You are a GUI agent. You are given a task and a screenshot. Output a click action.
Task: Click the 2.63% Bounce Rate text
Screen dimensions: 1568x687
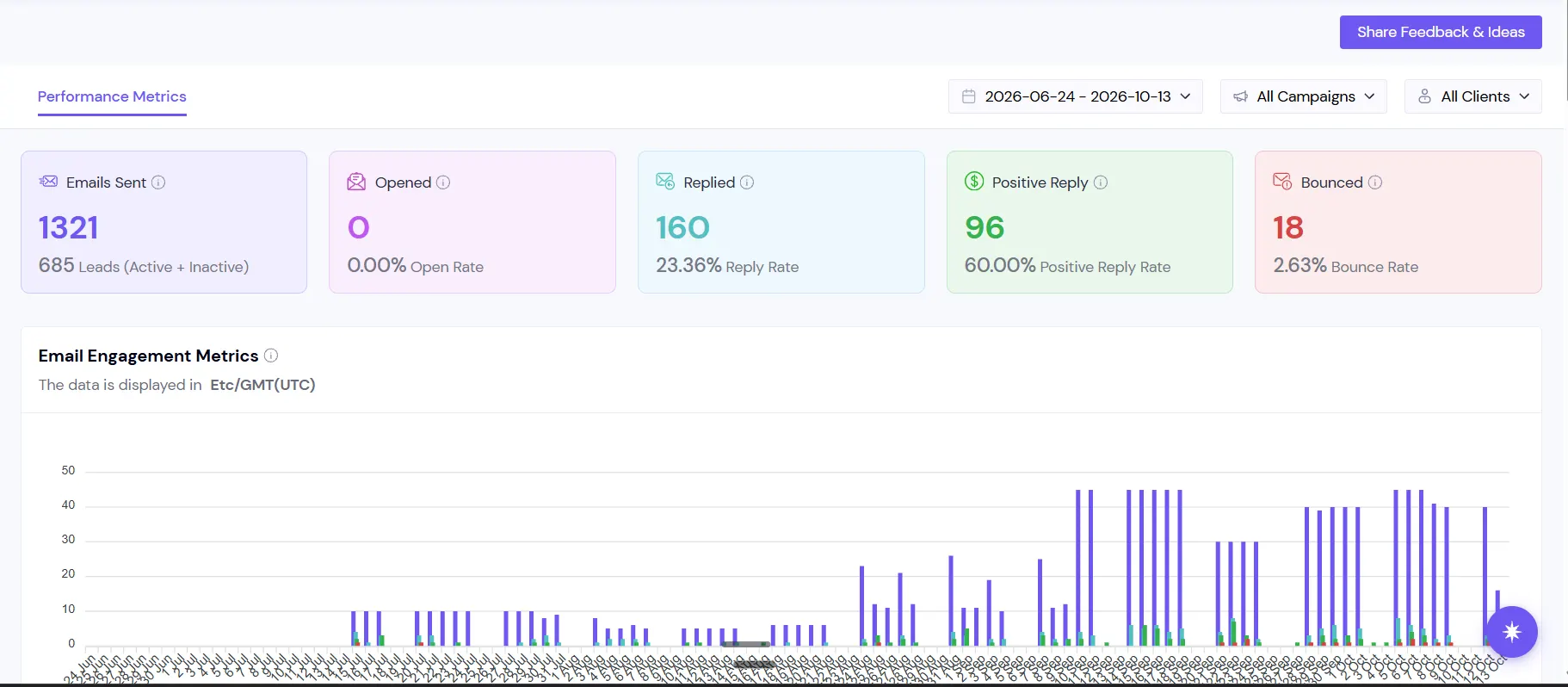pyautogui.click(x=1346, y=266)
